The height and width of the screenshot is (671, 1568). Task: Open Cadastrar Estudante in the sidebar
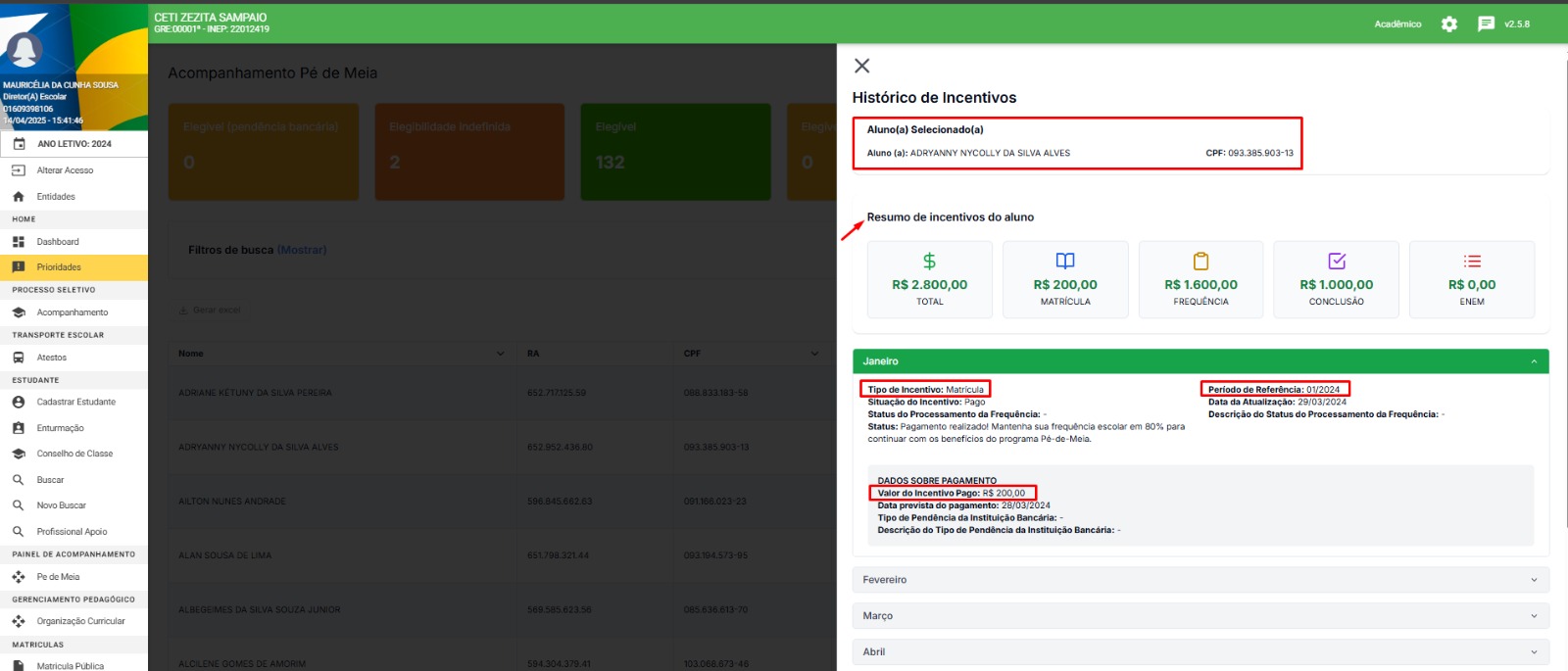point(75,402)
